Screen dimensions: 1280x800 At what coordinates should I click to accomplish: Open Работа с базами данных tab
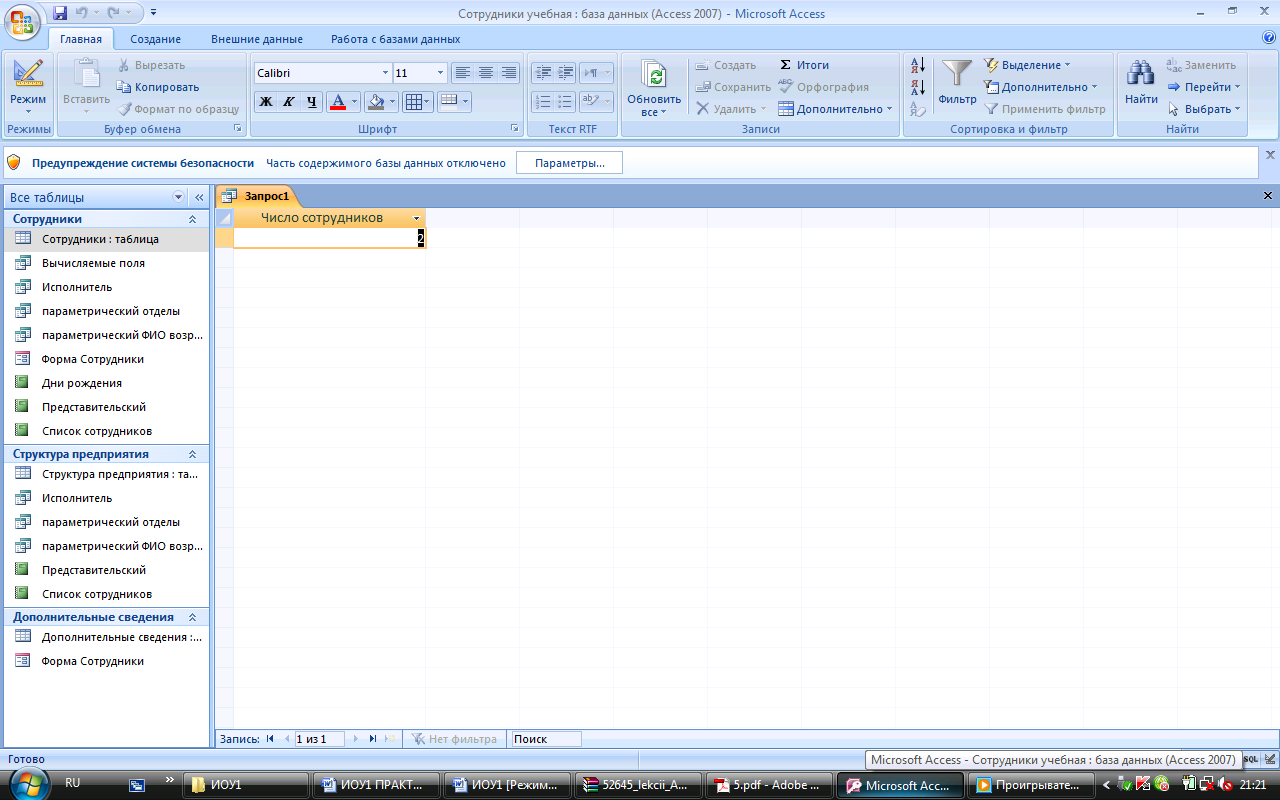[x=396, y=39]
